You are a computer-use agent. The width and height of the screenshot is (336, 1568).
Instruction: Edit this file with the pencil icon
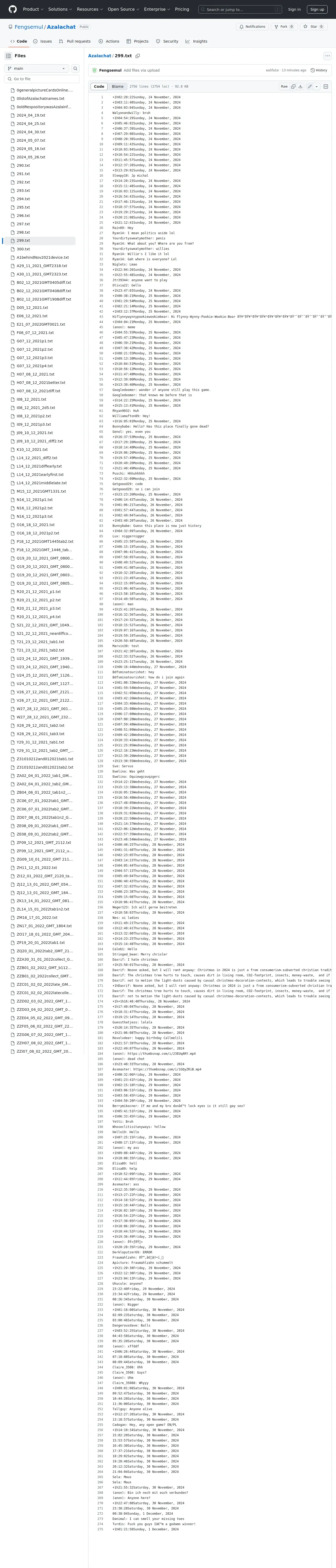click(x=310, y=87)
